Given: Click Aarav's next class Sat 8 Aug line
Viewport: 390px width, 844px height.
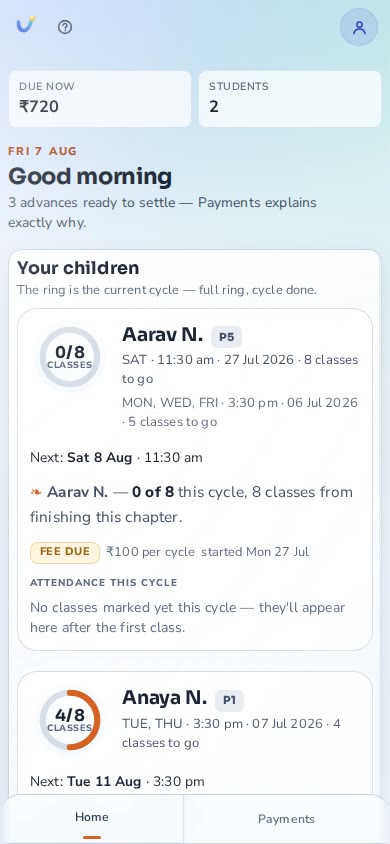Looking at the screenshot, I should (116, 458).
